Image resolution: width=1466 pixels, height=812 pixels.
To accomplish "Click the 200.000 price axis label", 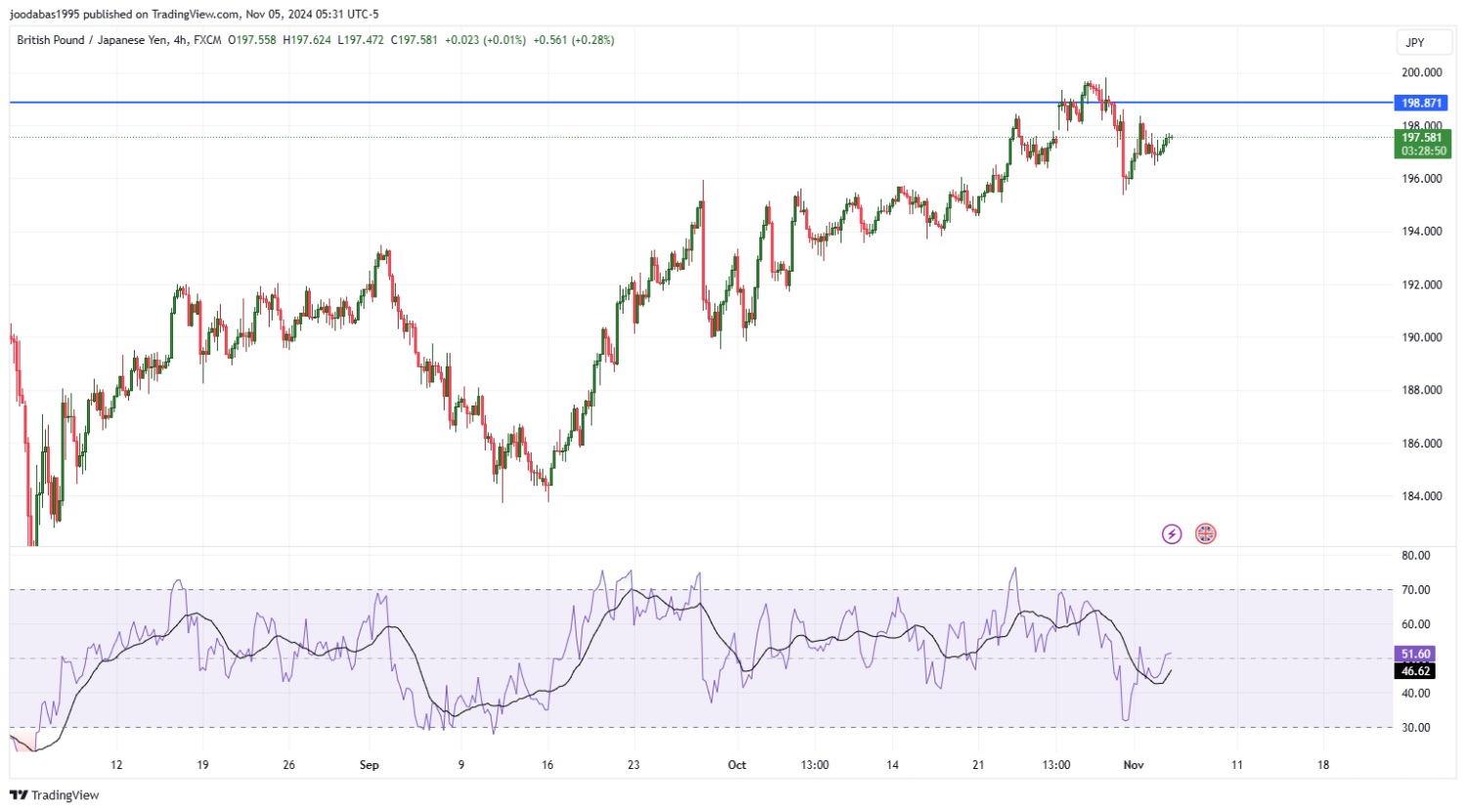I will (x=1421, y=72).
